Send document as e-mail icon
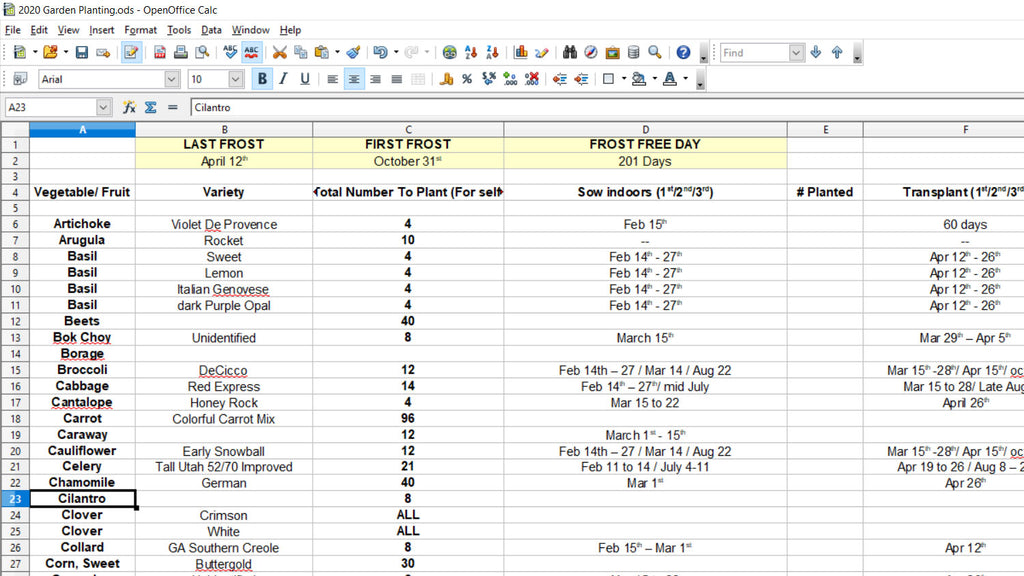Viewport: 1024px width, 576px height. point(103,52)
